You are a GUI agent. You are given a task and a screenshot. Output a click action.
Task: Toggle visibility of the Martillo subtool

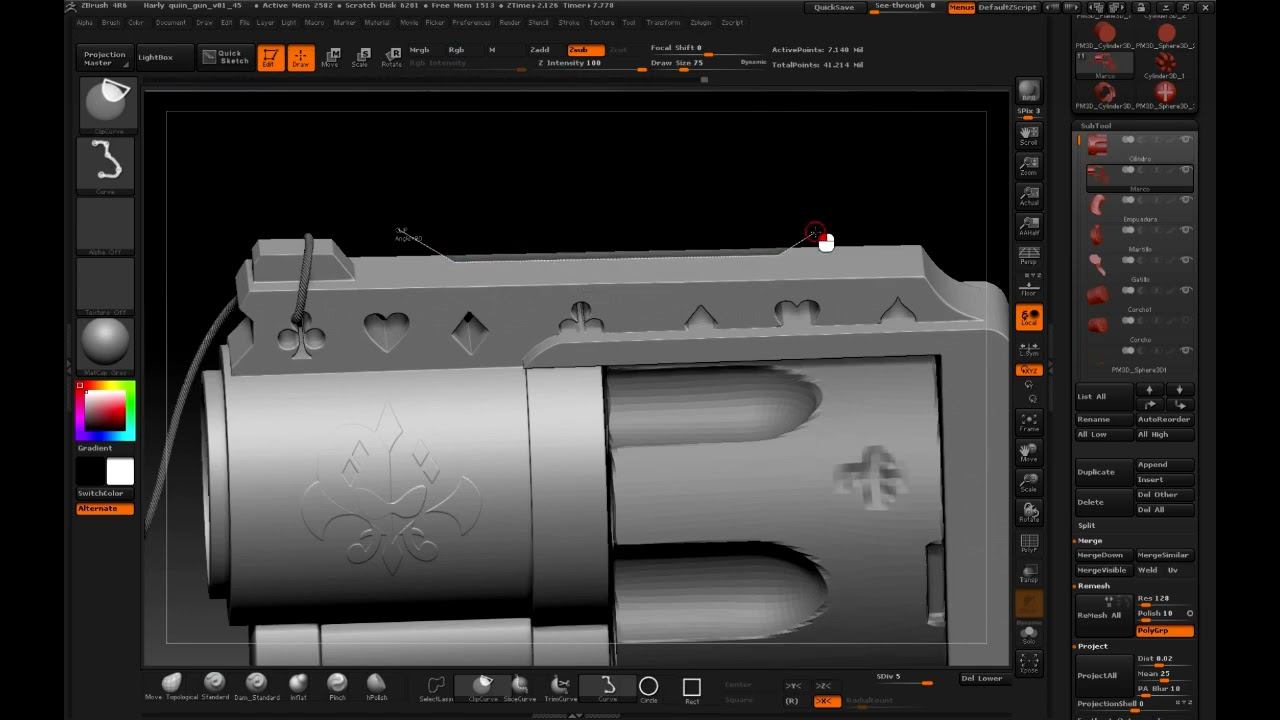point(1186,230)
